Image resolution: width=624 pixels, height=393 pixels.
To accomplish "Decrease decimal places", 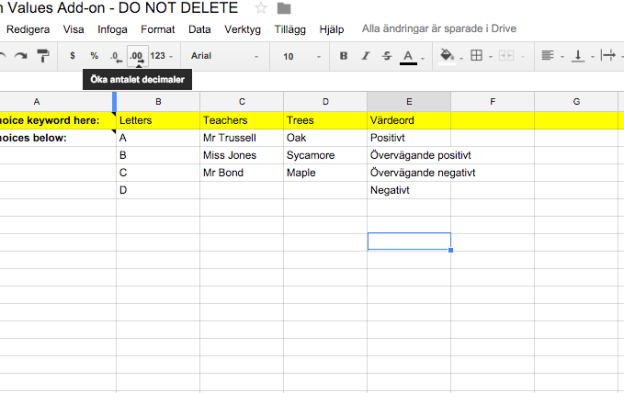I will (x=116, y=56).
